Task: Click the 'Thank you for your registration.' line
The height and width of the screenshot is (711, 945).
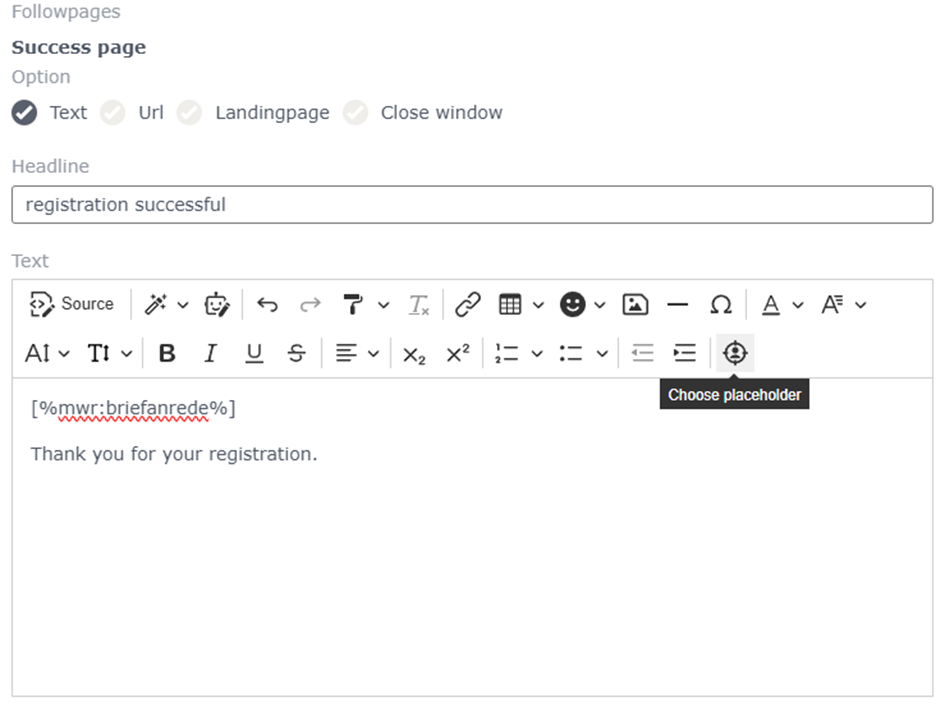Action: (x=174, y=454)
